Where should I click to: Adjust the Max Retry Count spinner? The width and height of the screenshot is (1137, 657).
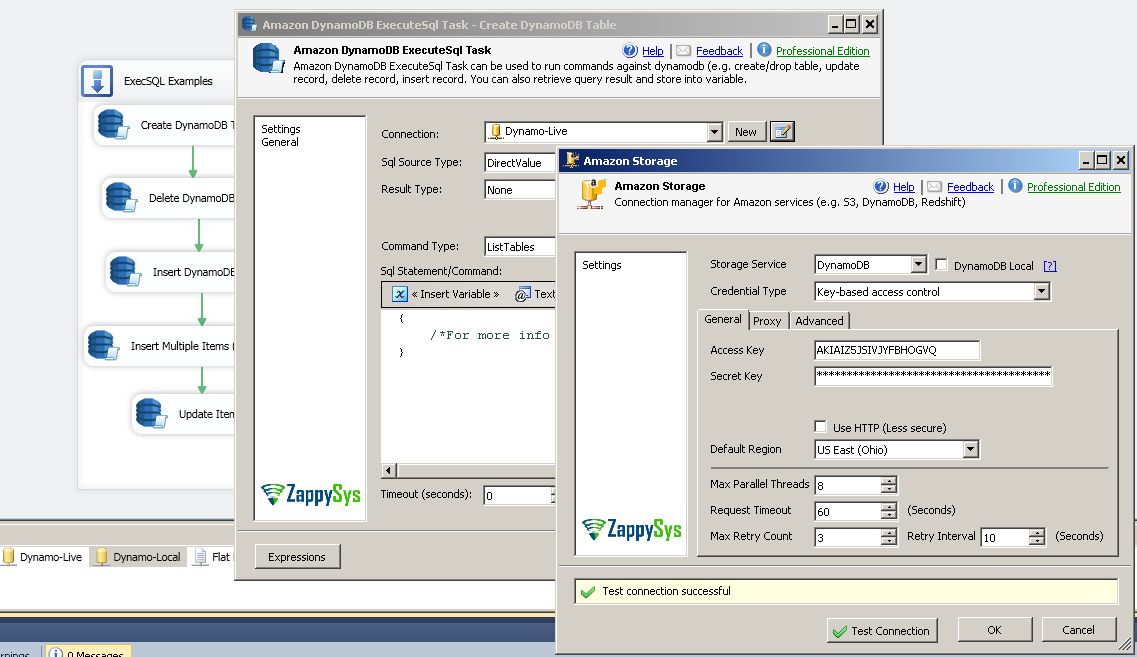point(888,537)
